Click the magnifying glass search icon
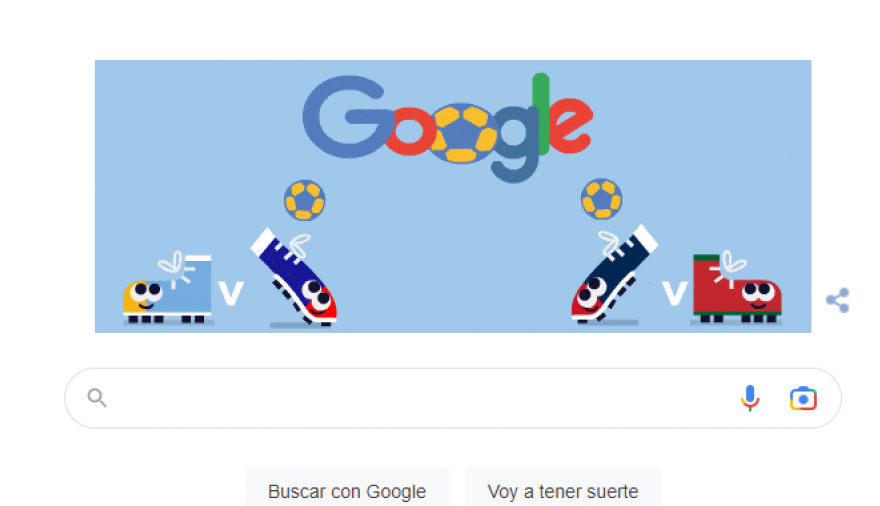 [x=97, y=398]
